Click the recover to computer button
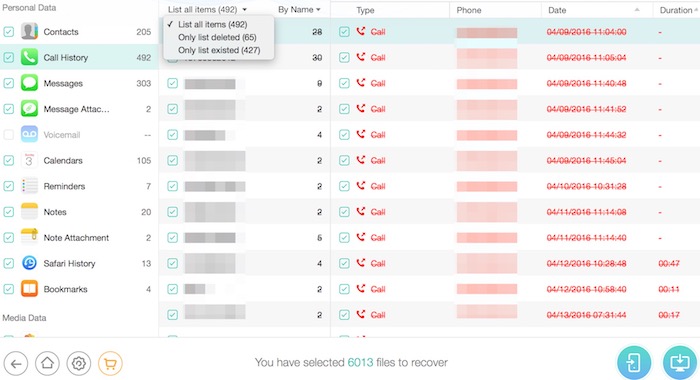 click(680, 363)
